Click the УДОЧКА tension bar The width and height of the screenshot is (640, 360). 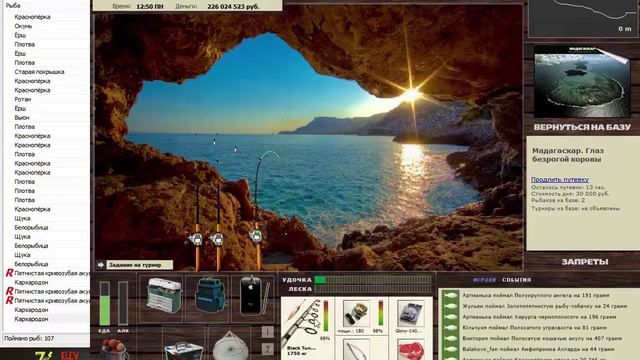(x=373, y=280)
